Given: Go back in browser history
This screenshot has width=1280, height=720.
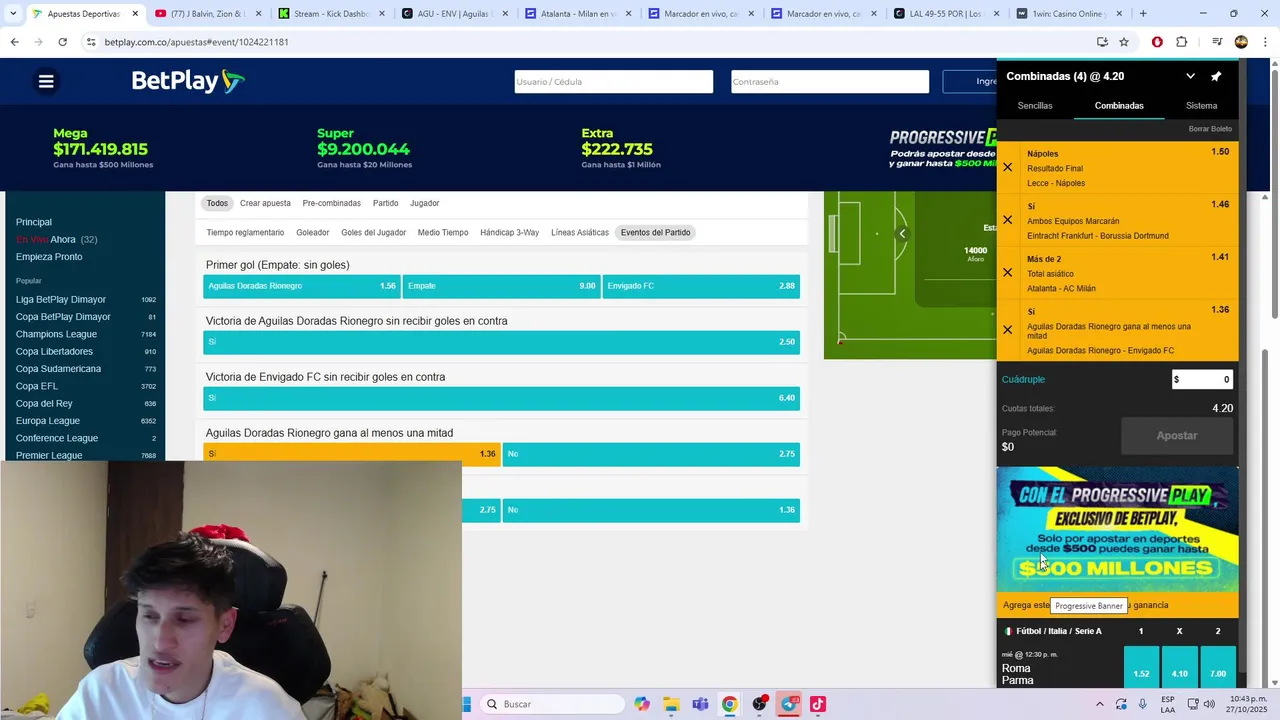Looking at the screenshot, I should pos(14,42).
